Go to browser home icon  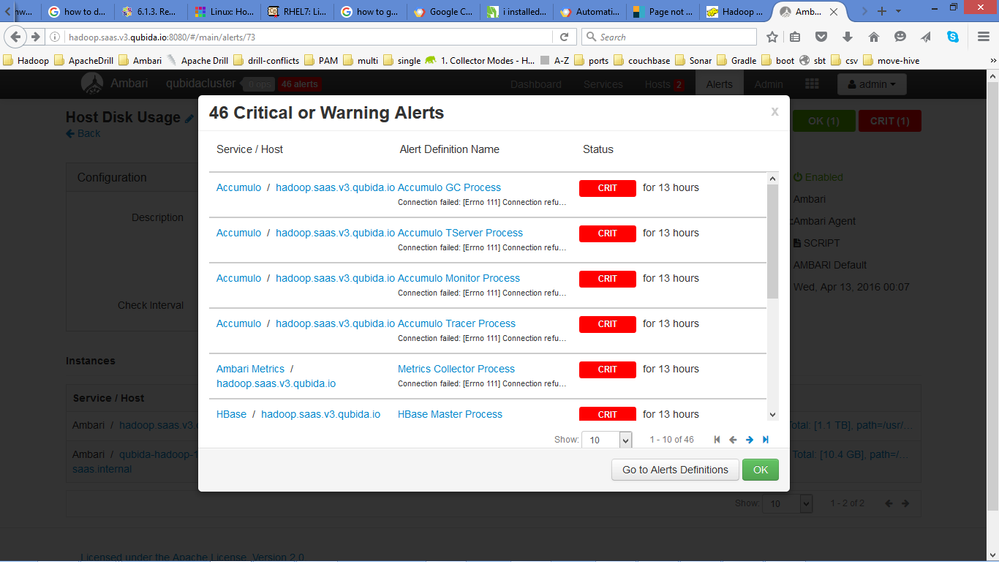(873, 37)
